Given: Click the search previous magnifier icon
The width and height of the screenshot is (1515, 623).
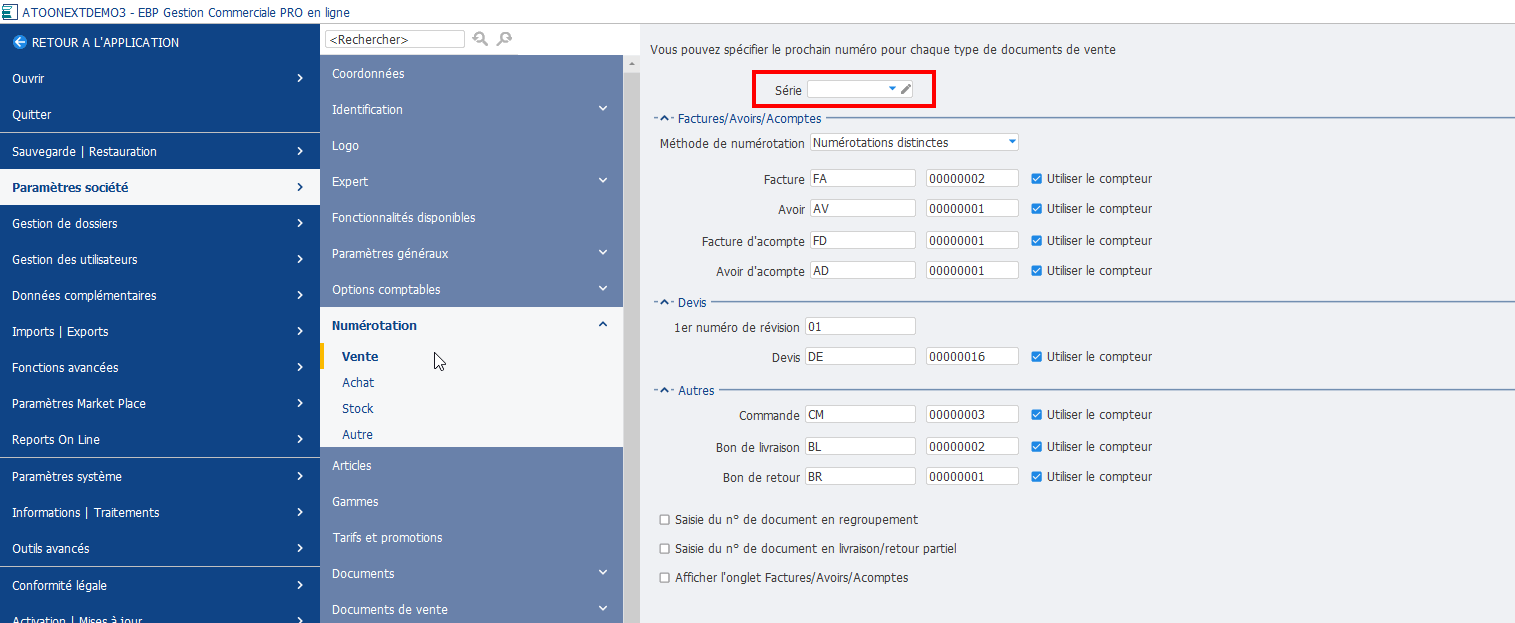Looking at the screenshot, I should click(480, 39).
